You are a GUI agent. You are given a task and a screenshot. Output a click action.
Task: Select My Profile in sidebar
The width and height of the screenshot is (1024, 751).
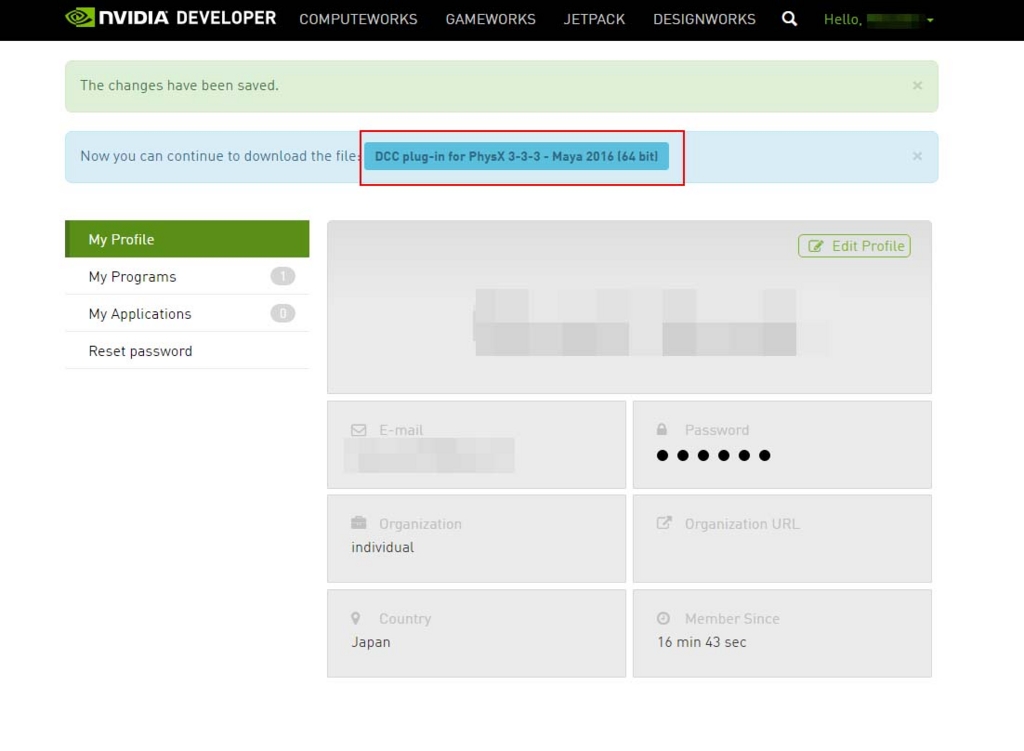tap(187, 239)
